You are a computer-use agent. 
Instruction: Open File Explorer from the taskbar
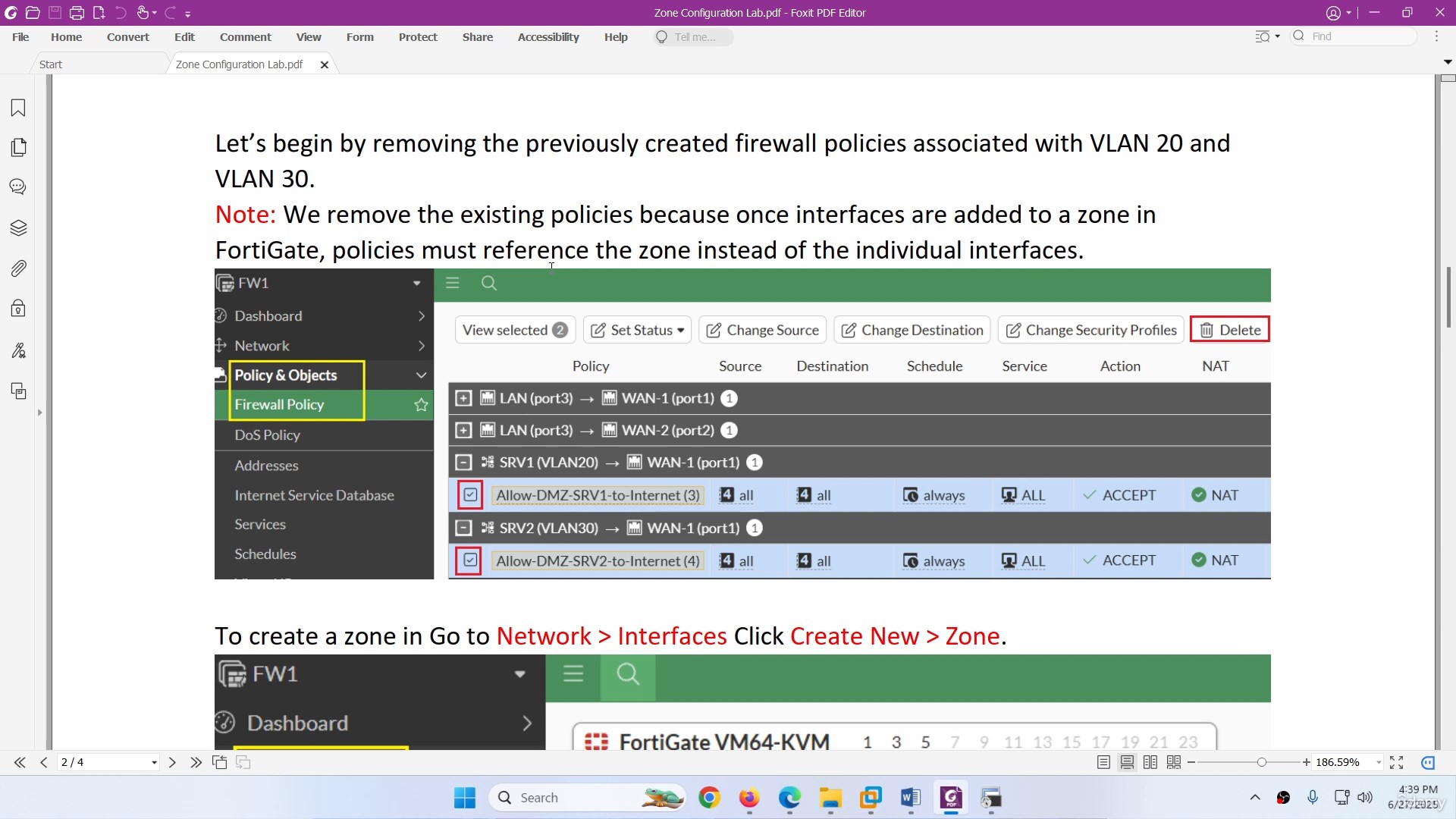[830, 798]
